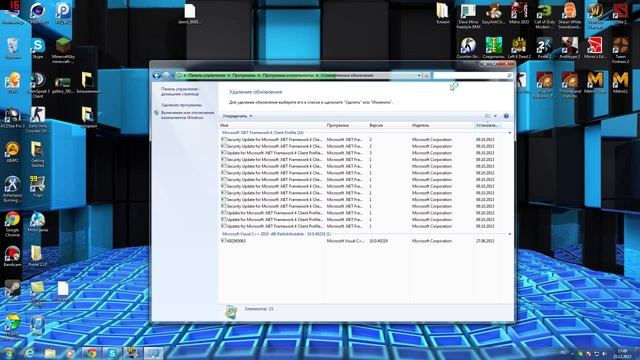Collapse the Microsoft .NET Framework 4 Client Profile group
The width and height of the screenshot is (640, 360).
pyautogui.click(x=509, y=133)
